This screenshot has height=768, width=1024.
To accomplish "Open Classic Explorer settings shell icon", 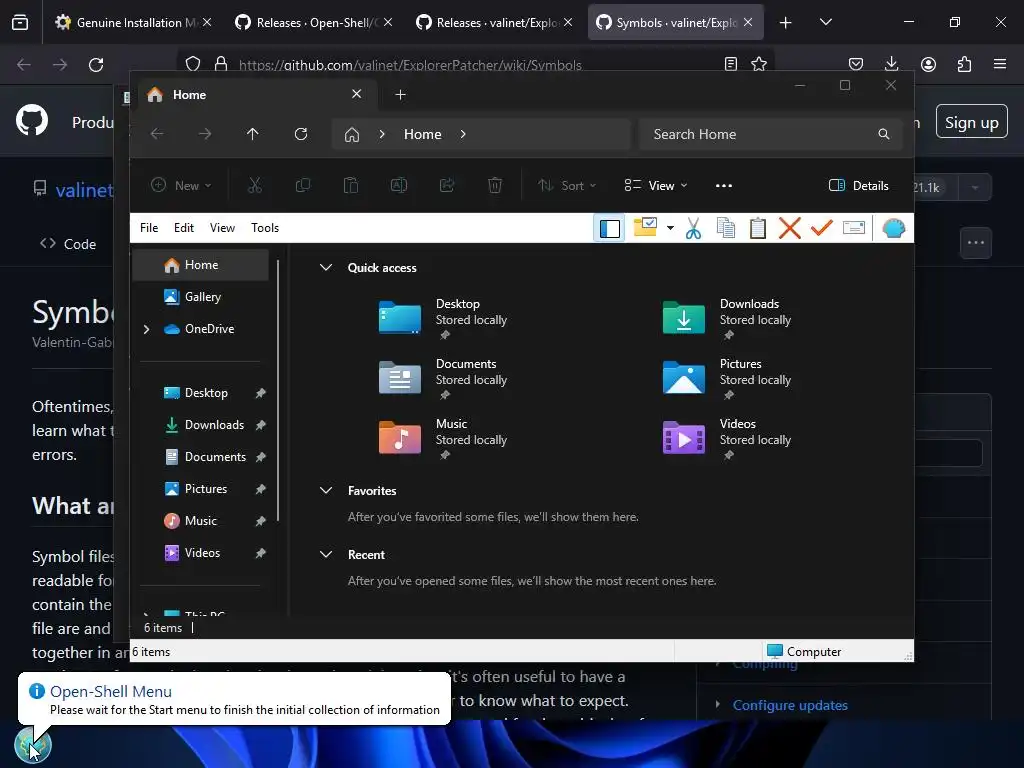I will pyautogui.click(x=893, y=229).
